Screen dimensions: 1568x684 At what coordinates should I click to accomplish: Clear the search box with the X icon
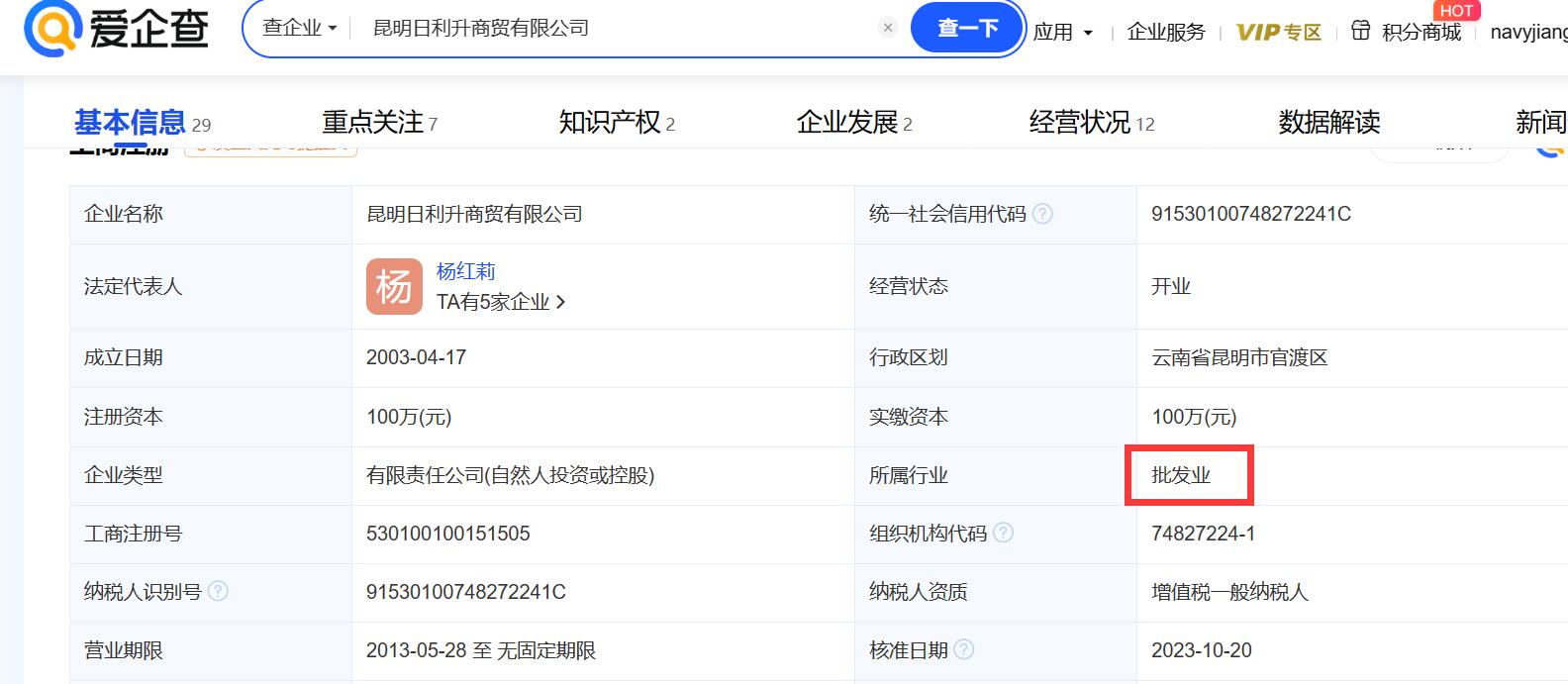pyautogui.click(x=888, y=28)
